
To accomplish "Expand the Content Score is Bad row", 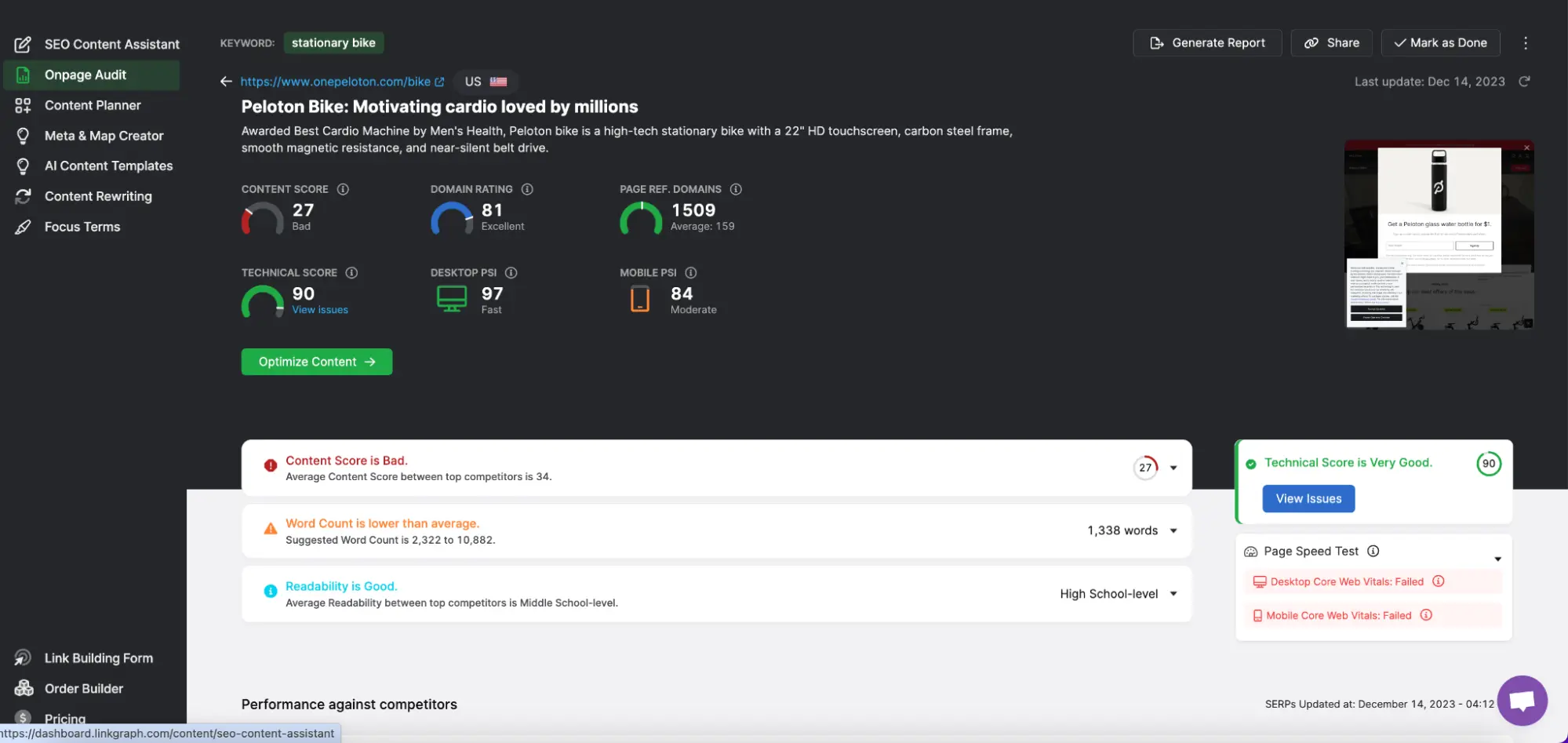I will [1173, 468].
